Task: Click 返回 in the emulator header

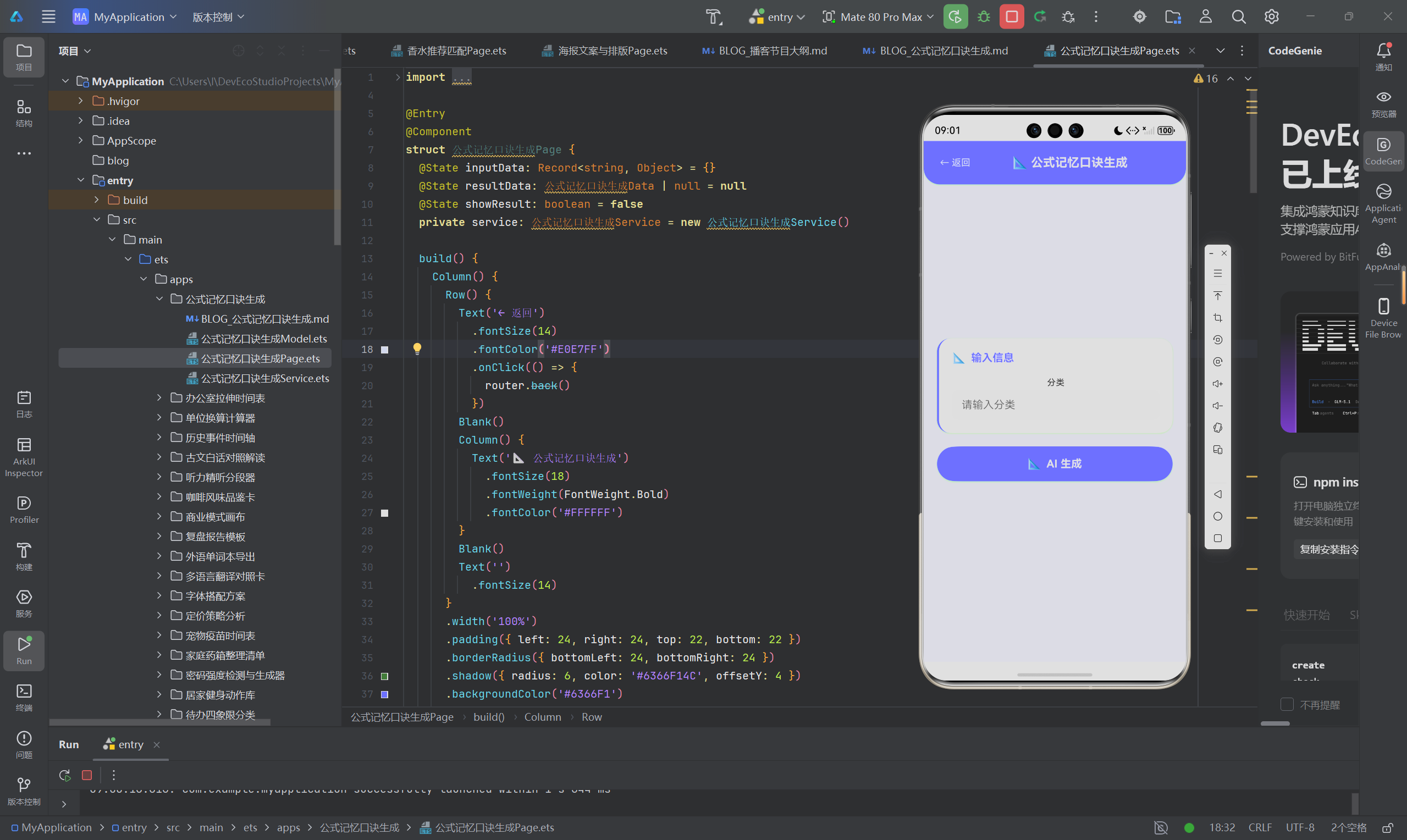Action: 955,163
